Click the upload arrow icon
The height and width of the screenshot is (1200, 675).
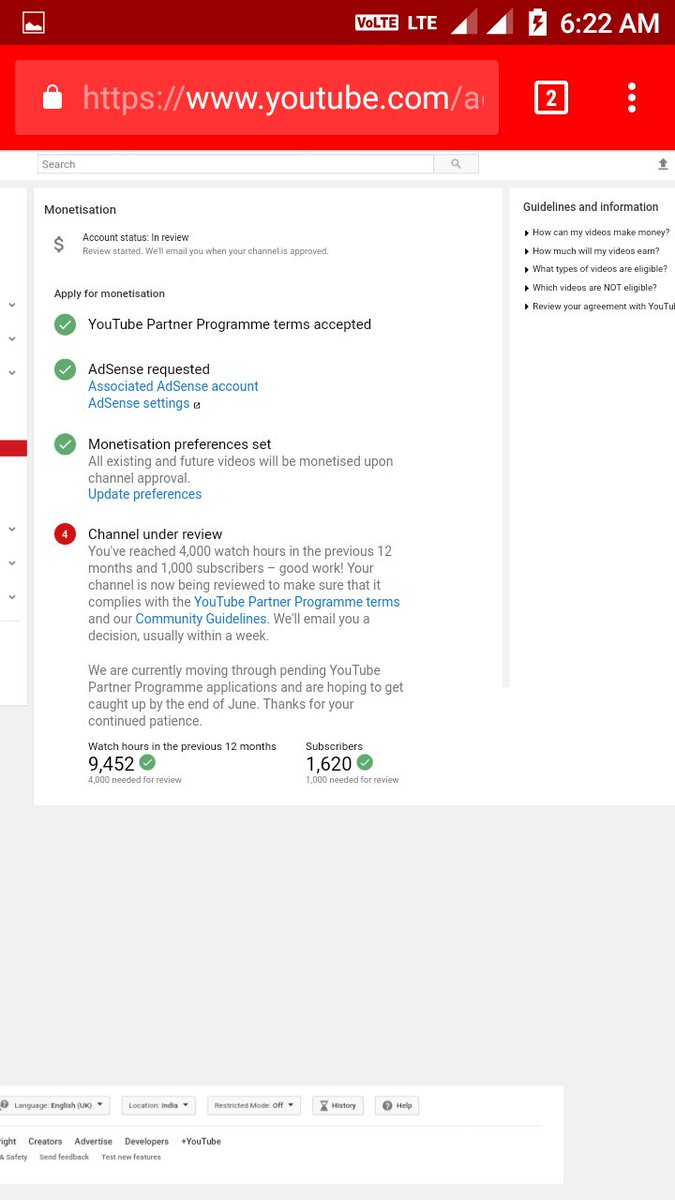pos(662,164)
